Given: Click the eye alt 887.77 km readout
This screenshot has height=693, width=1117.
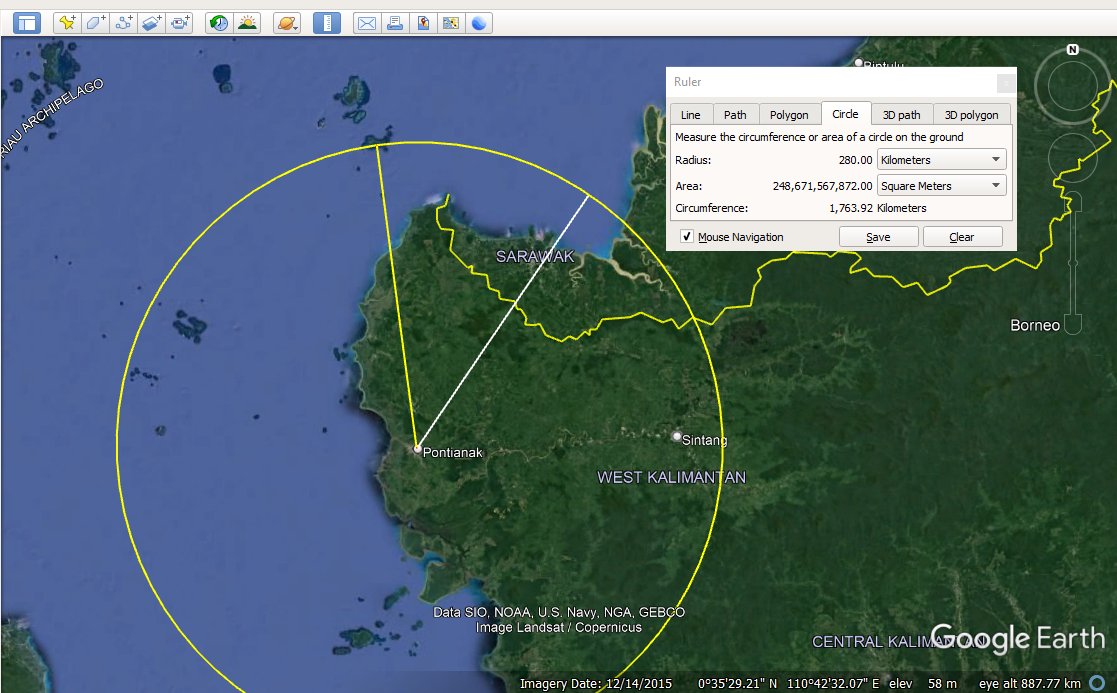Looking at the screenshot, I should (x=1029, y=684).
